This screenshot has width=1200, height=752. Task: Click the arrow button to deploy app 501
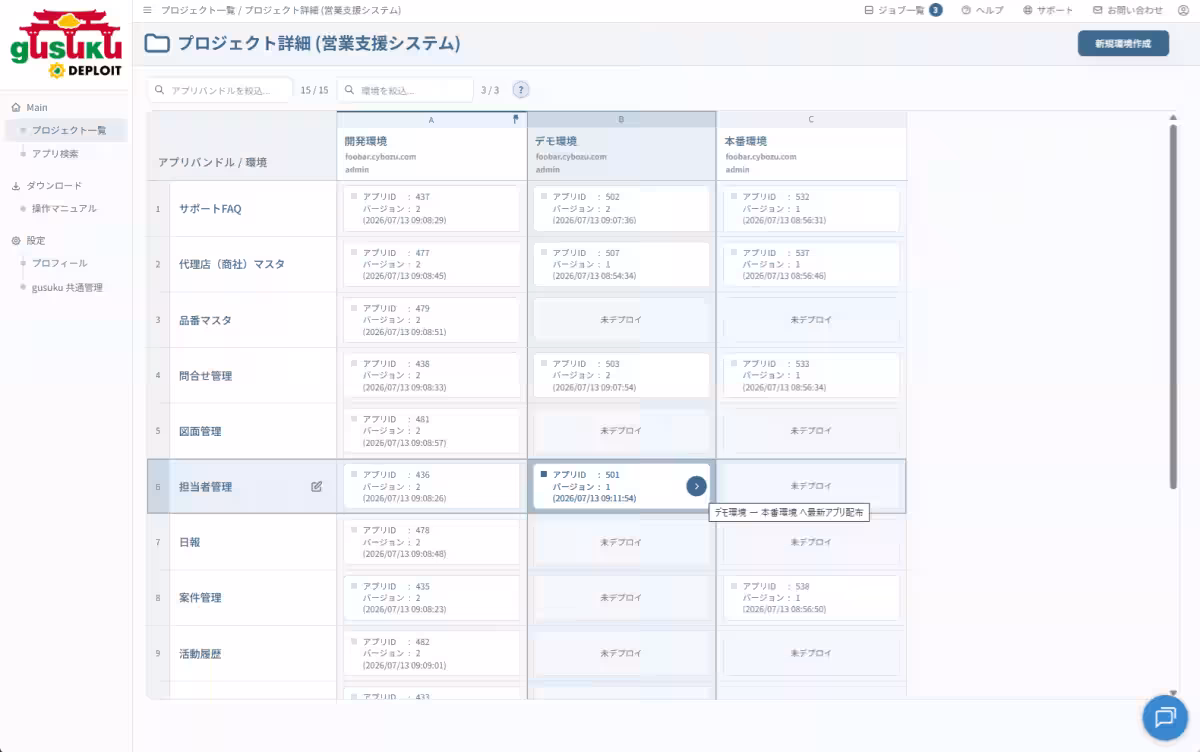tap(697, 486)
